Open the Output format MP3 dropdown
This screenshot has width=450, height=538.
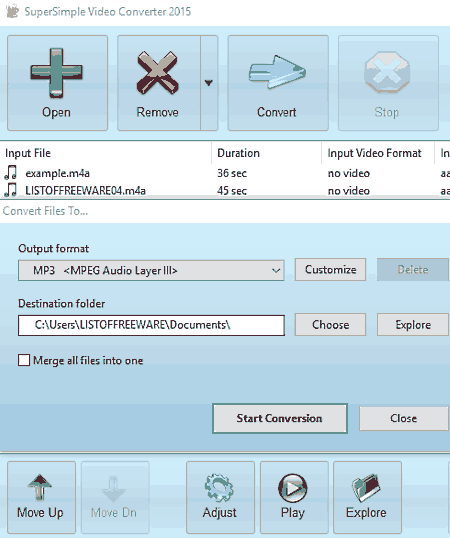pyautogui.click(x=151, y=270)
